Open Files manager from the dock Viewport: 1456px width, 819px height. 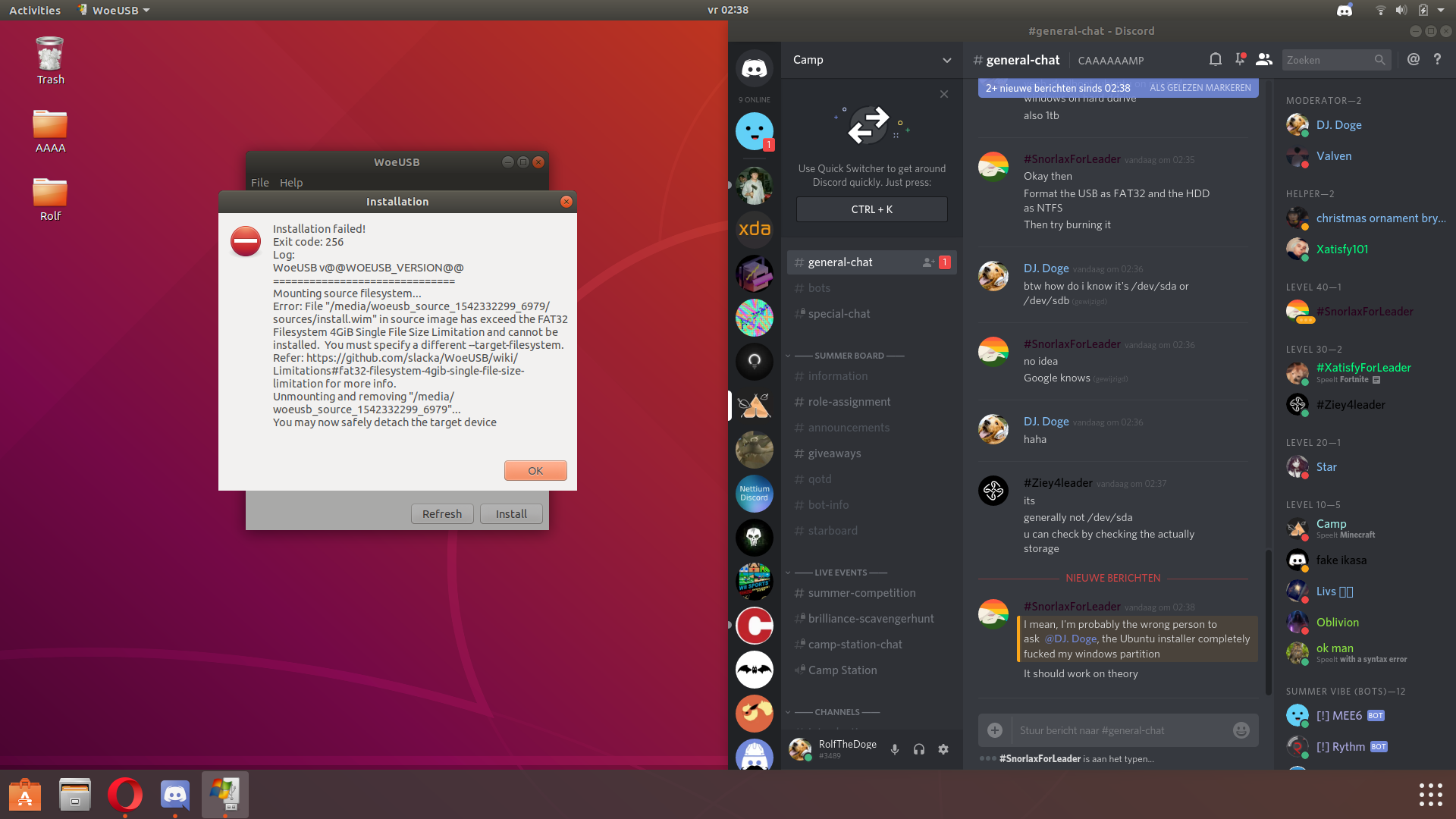[75, 795]
